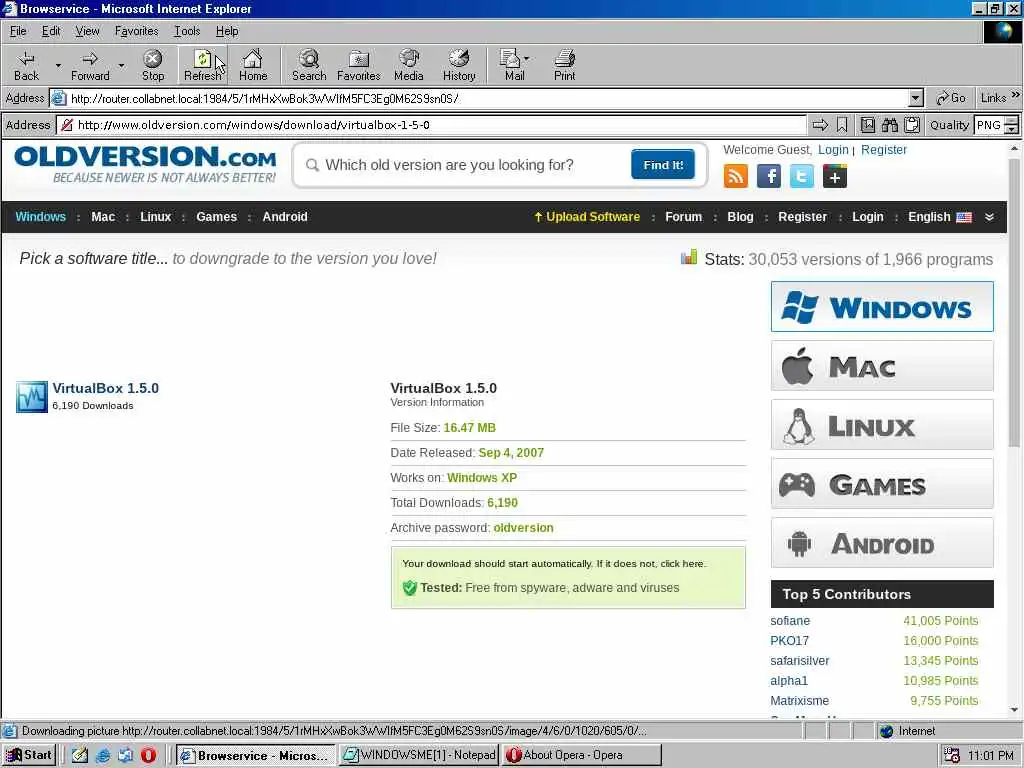1024x768 pixels.
Task: Click the Find It! button
Action: (x=663, y=165)
